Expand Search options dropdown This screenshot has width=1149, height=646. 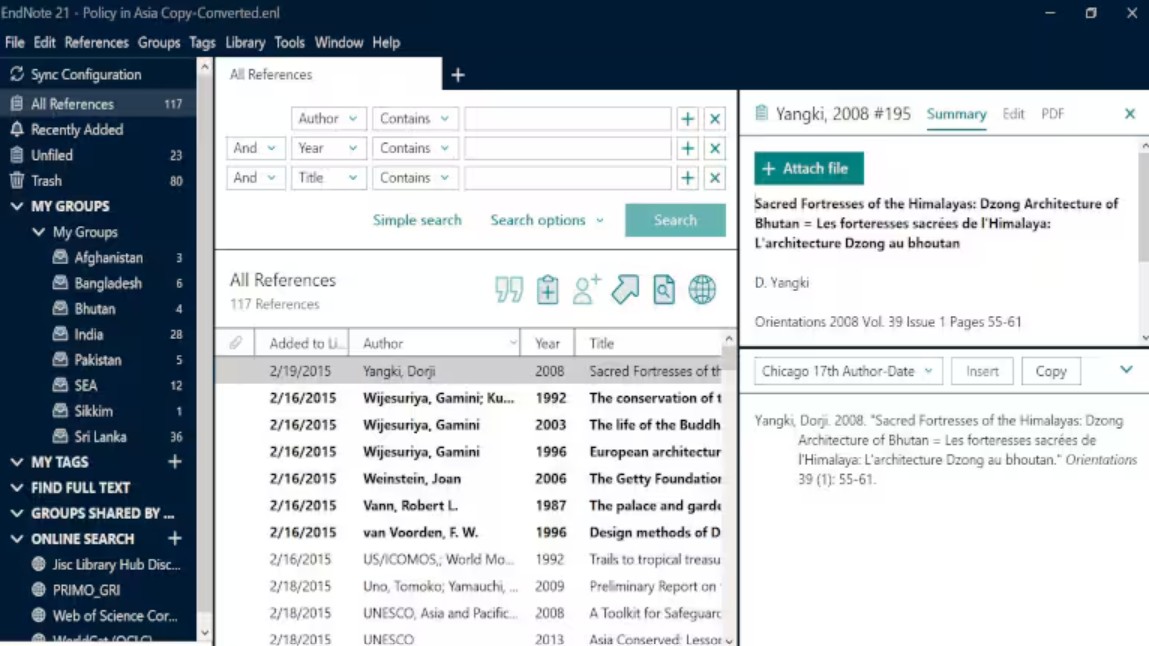(546, 220)
